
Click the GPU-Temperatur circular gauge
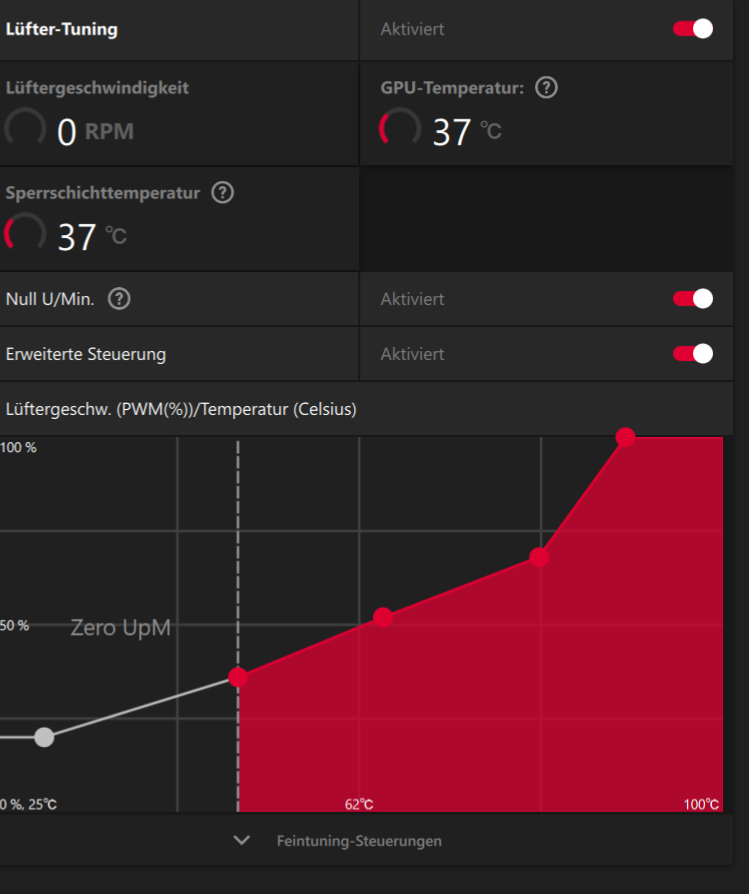tap(400, 128)
